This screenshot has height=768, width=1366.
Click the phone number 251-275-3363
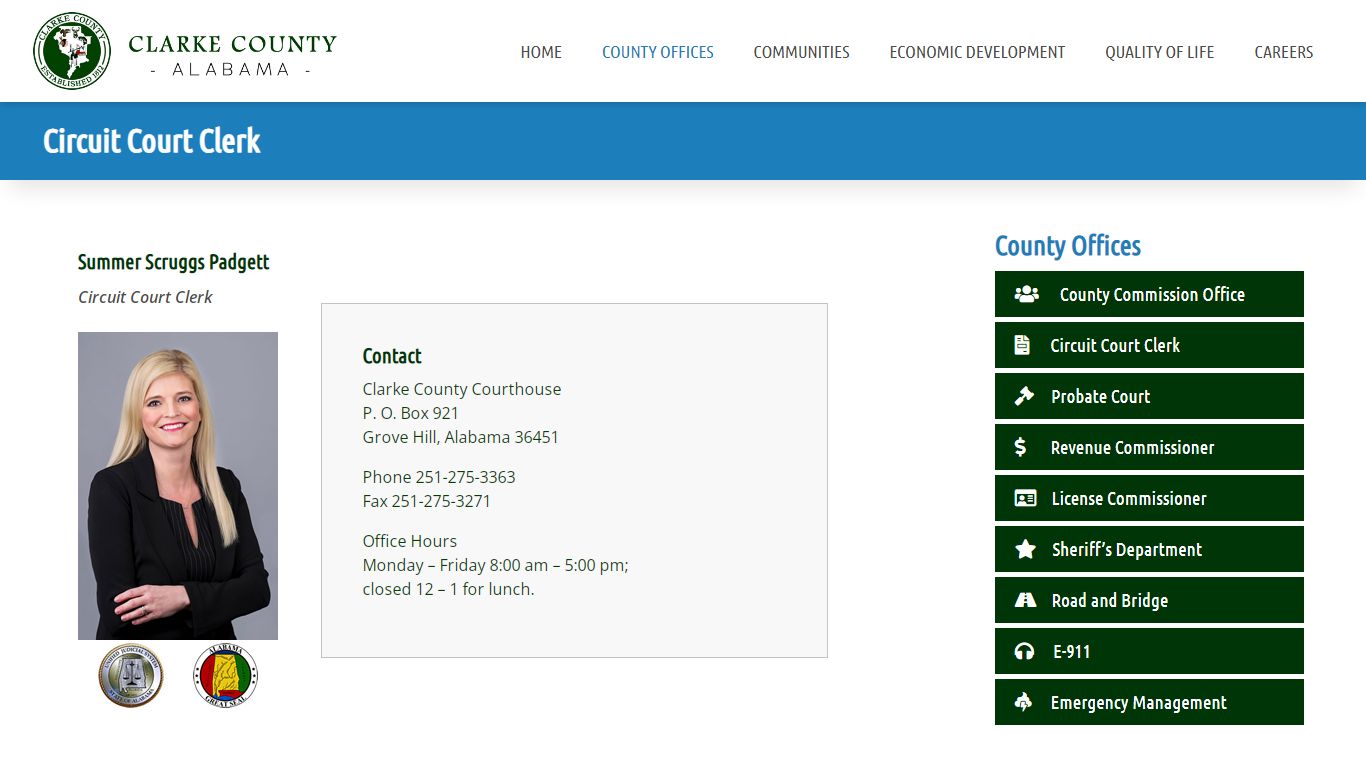[x=466, y=477]
